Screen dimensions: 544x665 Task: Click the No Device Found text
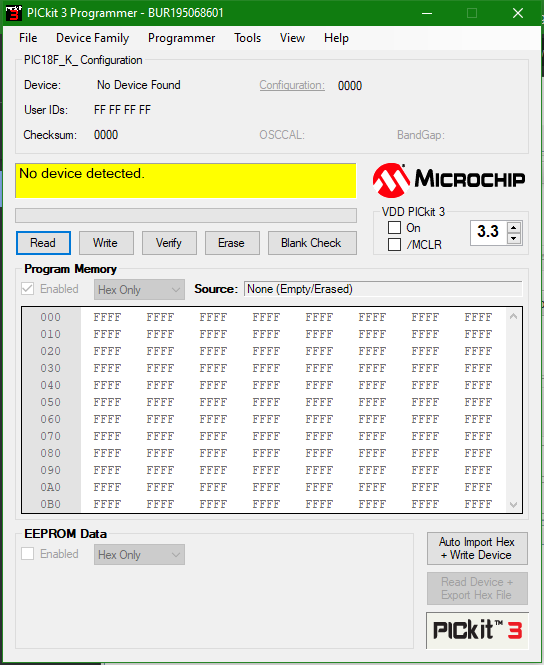(x=139, y=85)
